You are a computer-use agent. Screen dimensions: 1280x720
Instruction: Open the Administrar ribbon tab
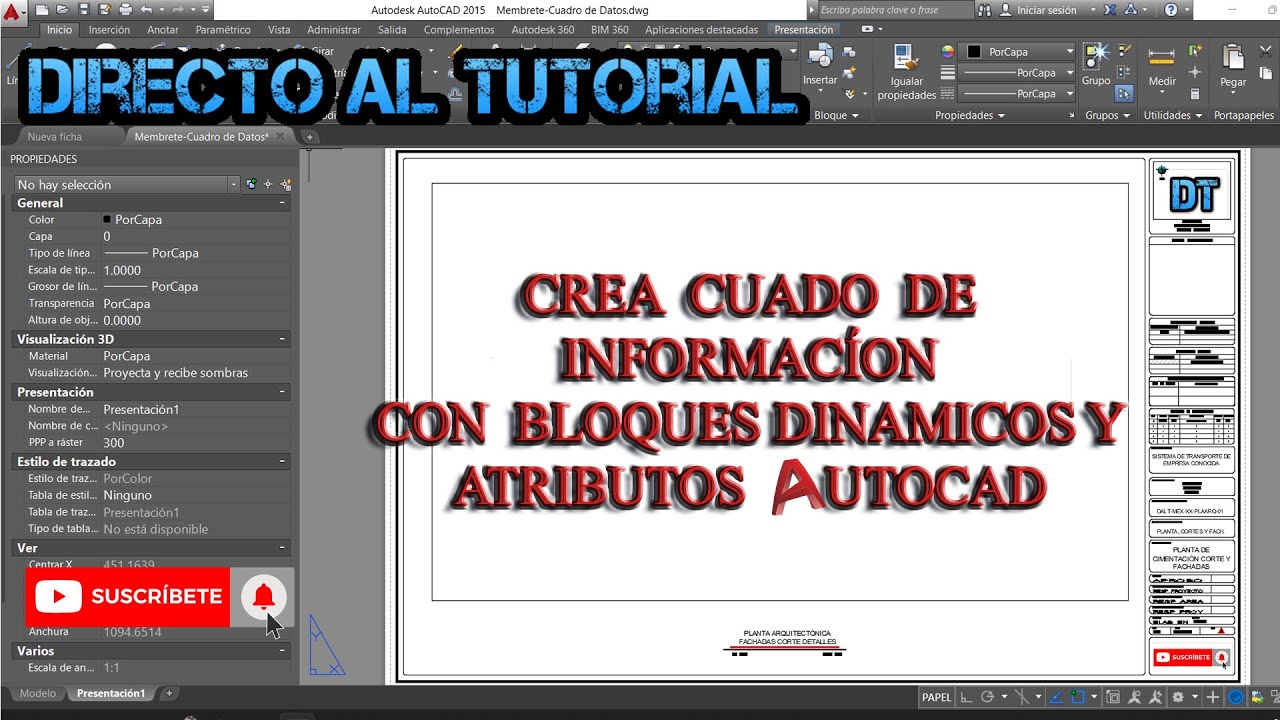pos(334,30)
